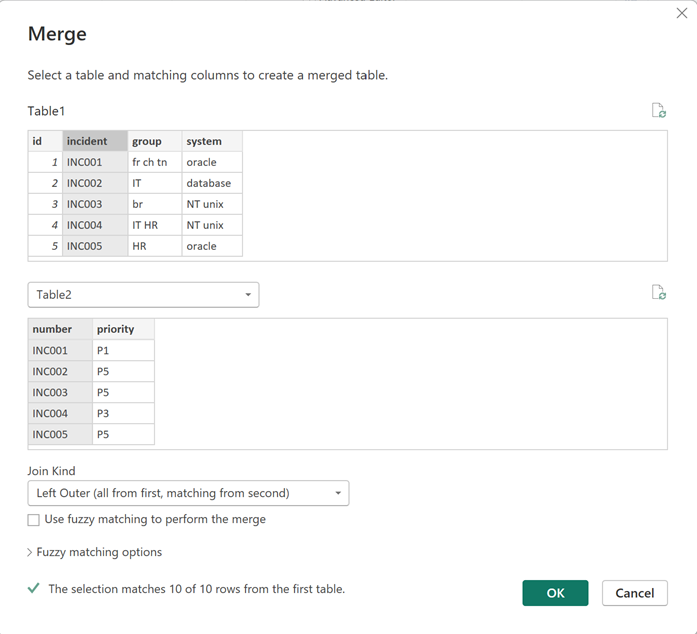Close the Merge dialog with X
697x634 pixels.
tap(681, 14)
